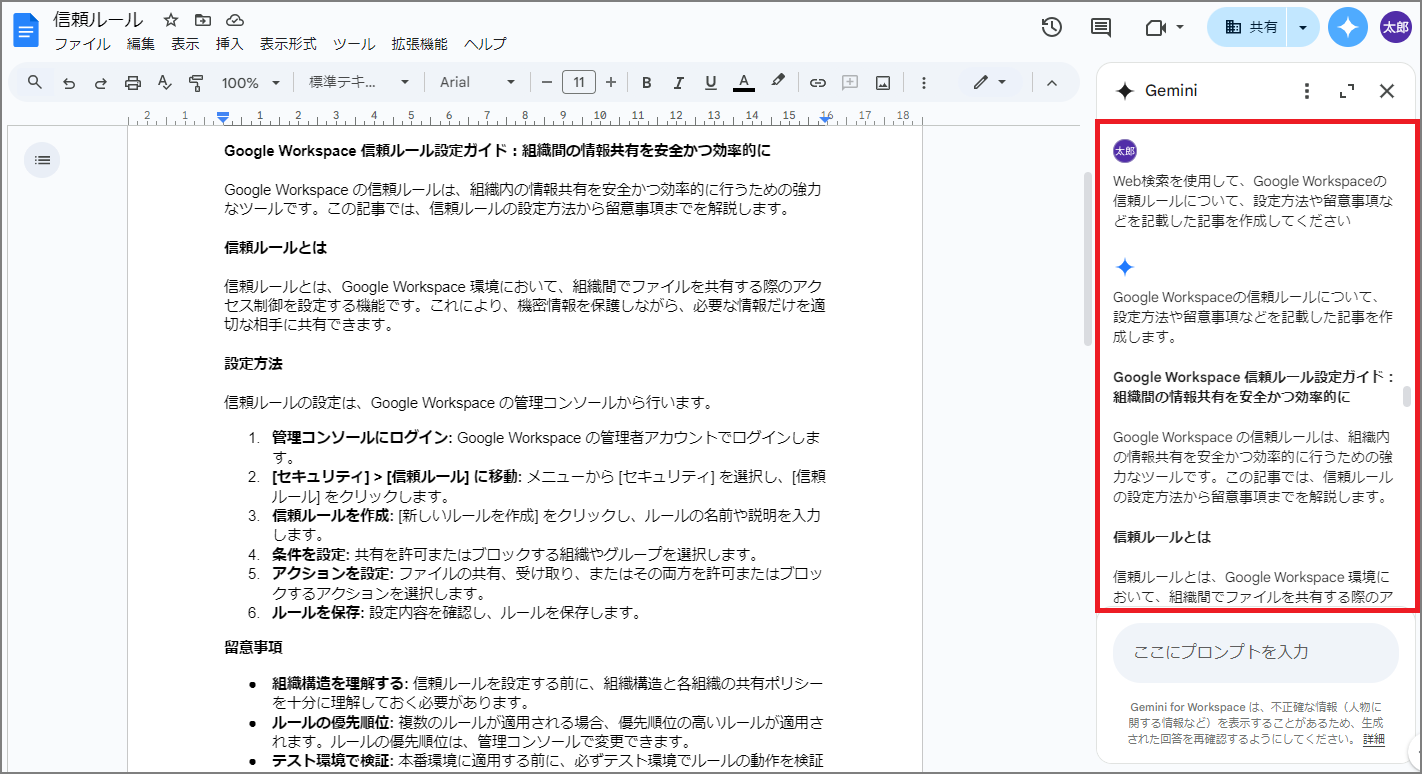The height and width of the screenshot is (774, 1422).
Task: Click the 信頼ルールとは heading in the document
Action: 276,247
